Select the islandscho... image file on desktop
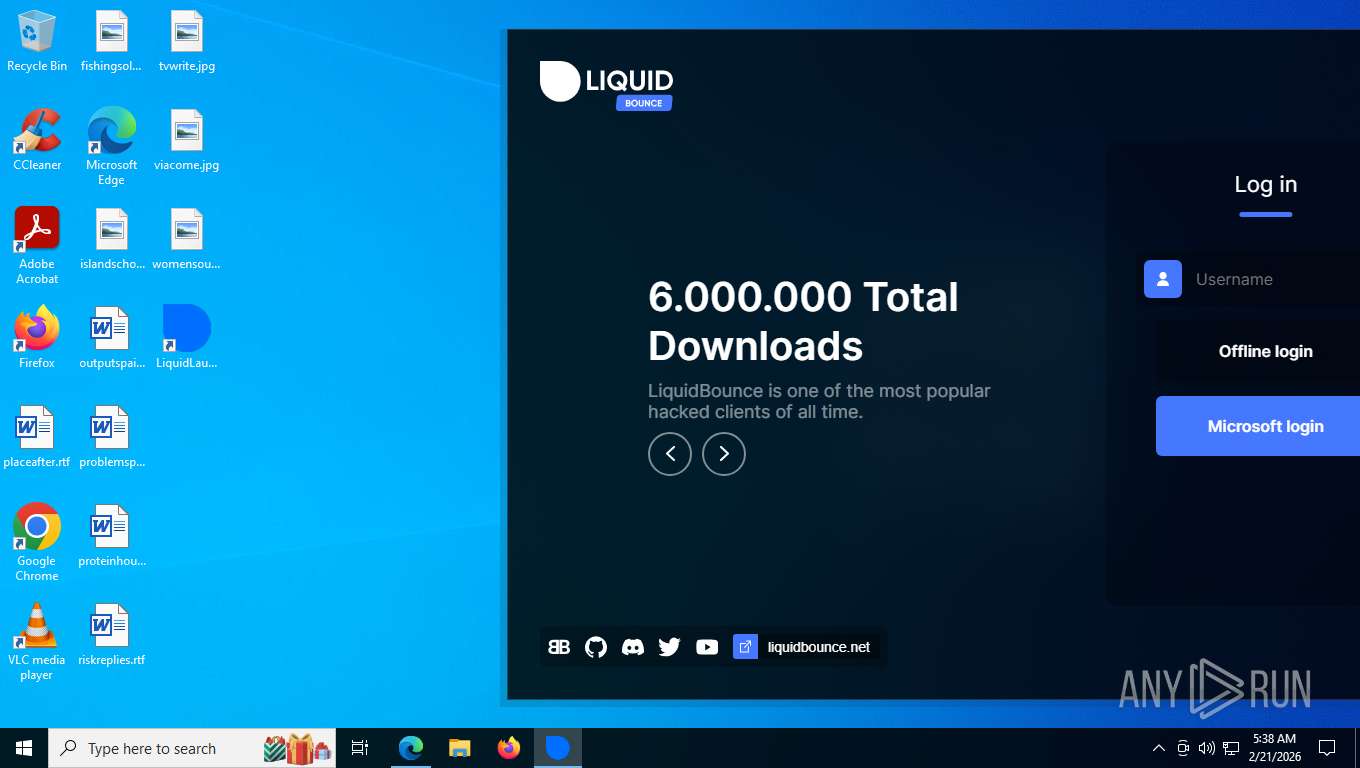Viewport: 1360px width, 768px height. [111, 239]
